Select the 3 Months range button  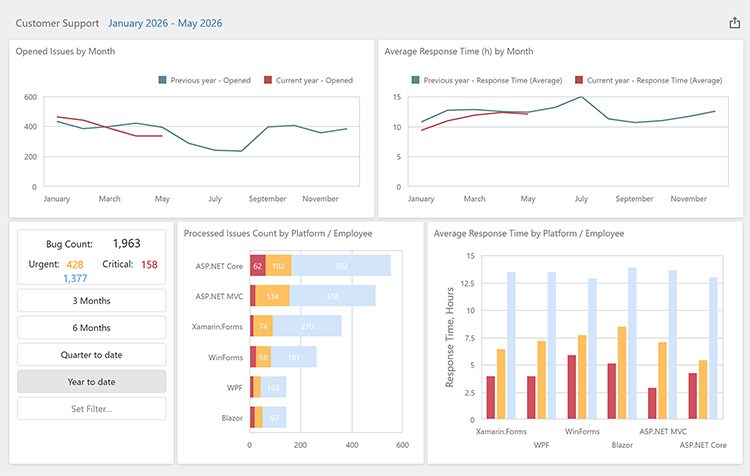[91, 300]
